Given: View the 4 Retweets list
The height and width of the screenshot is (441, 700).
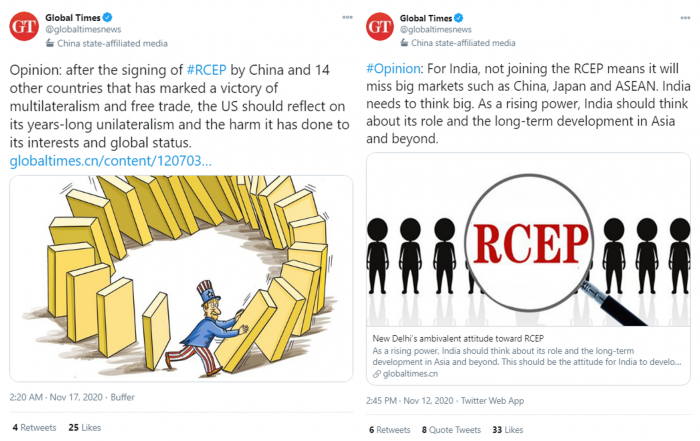Looking at the screenshot, I should tap(34, 428).
